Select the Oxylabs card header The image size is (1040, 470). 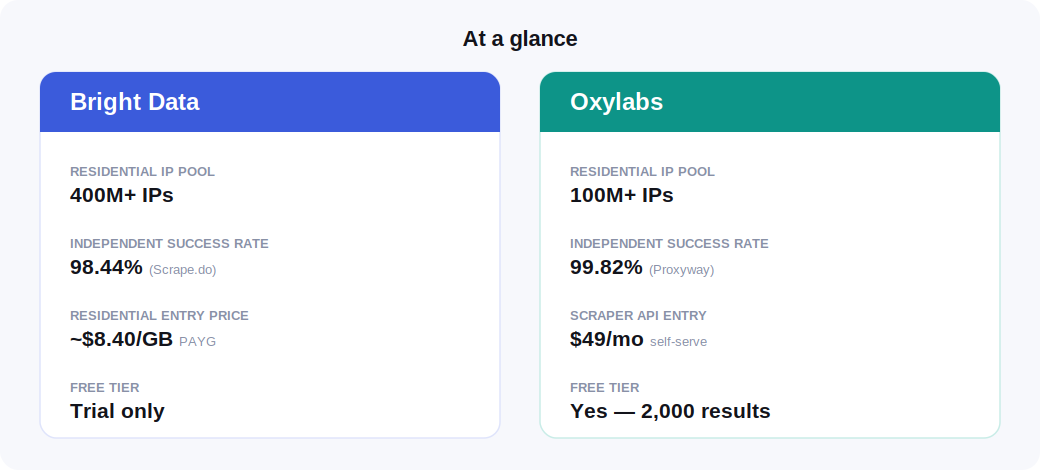coord(770,102)
